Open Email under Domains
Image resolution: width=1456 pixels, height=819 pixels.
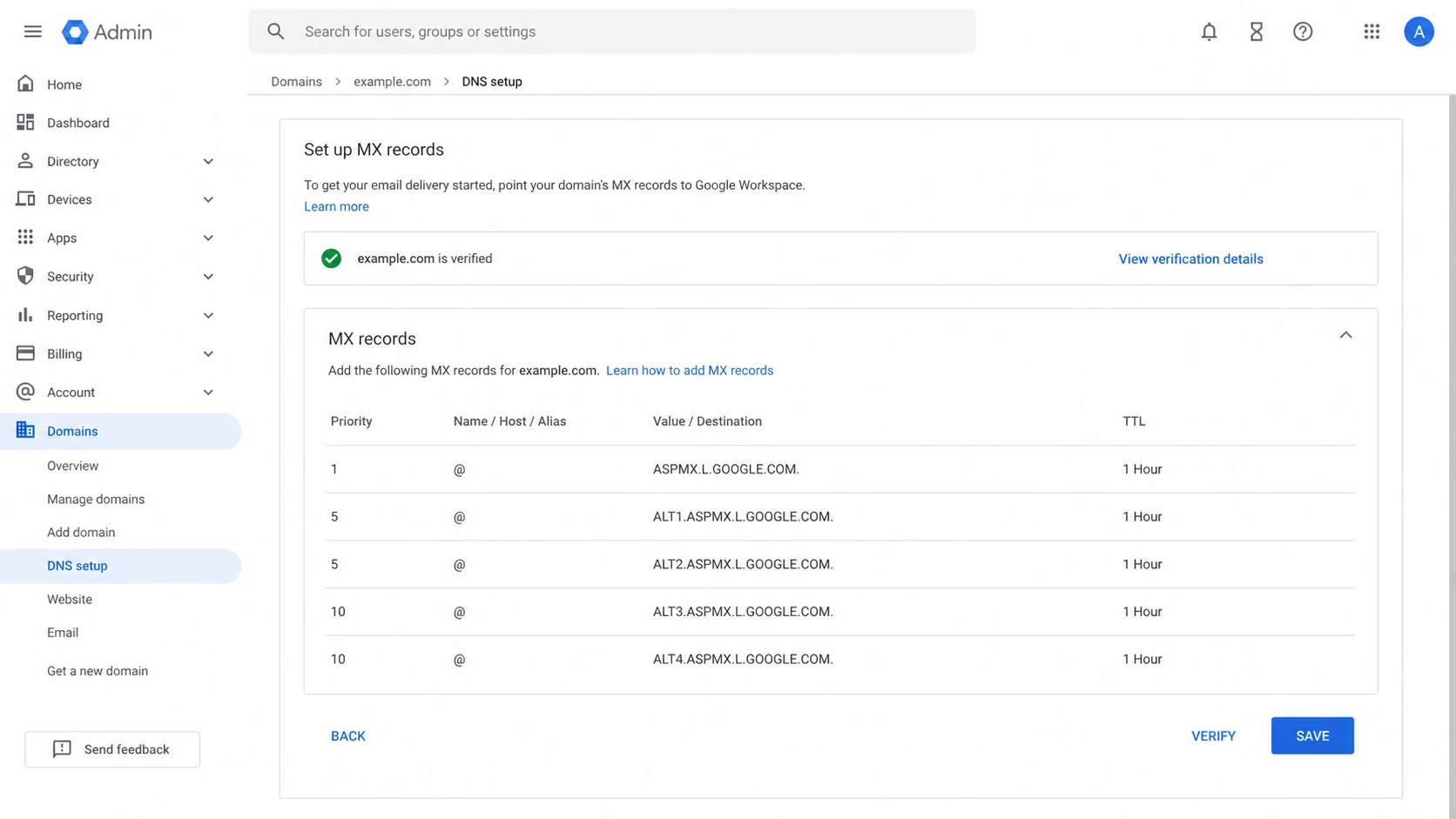63,632
